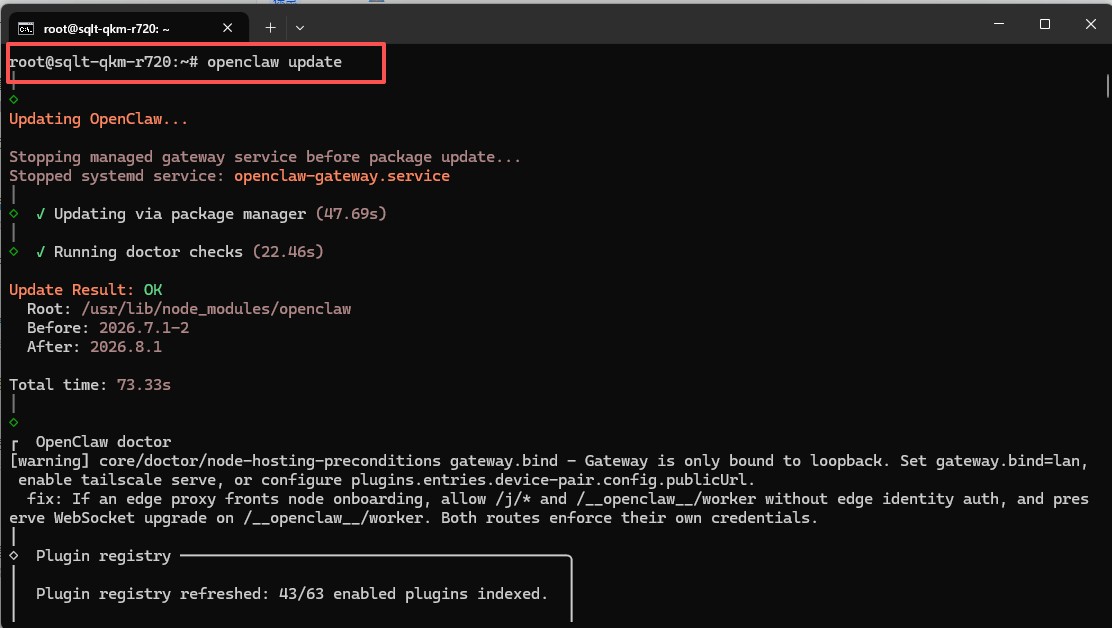Click the terminal icon in the tab
The height and width of the screenshot is (628, 1112).
pyautogui.click(x=26, y=28)
